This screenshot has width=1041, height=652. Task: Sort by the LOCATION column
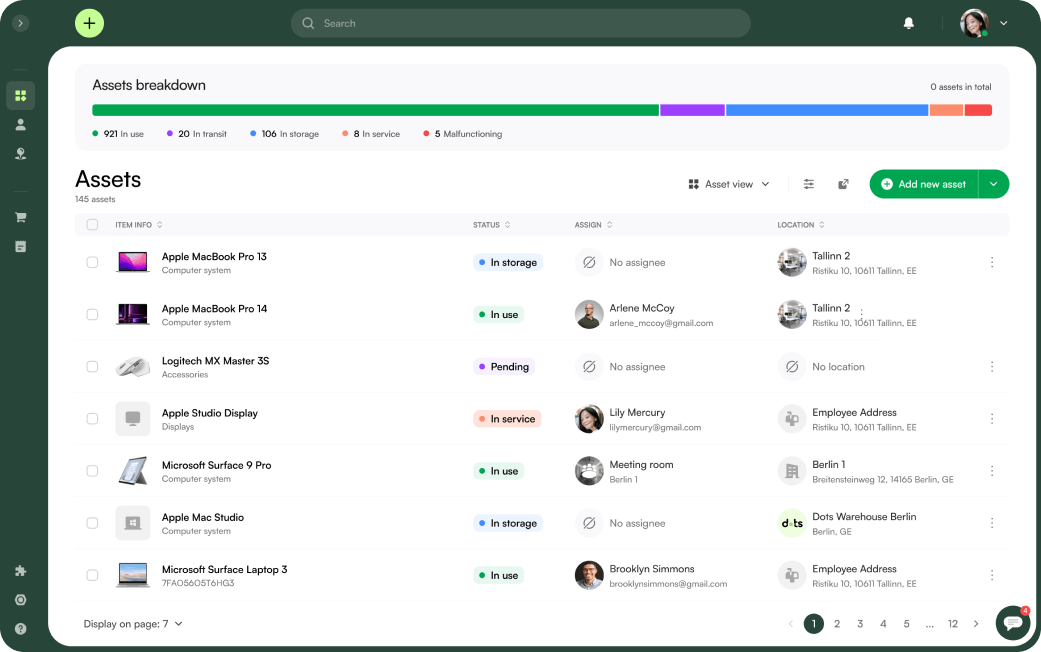click(x=801, y=224)
